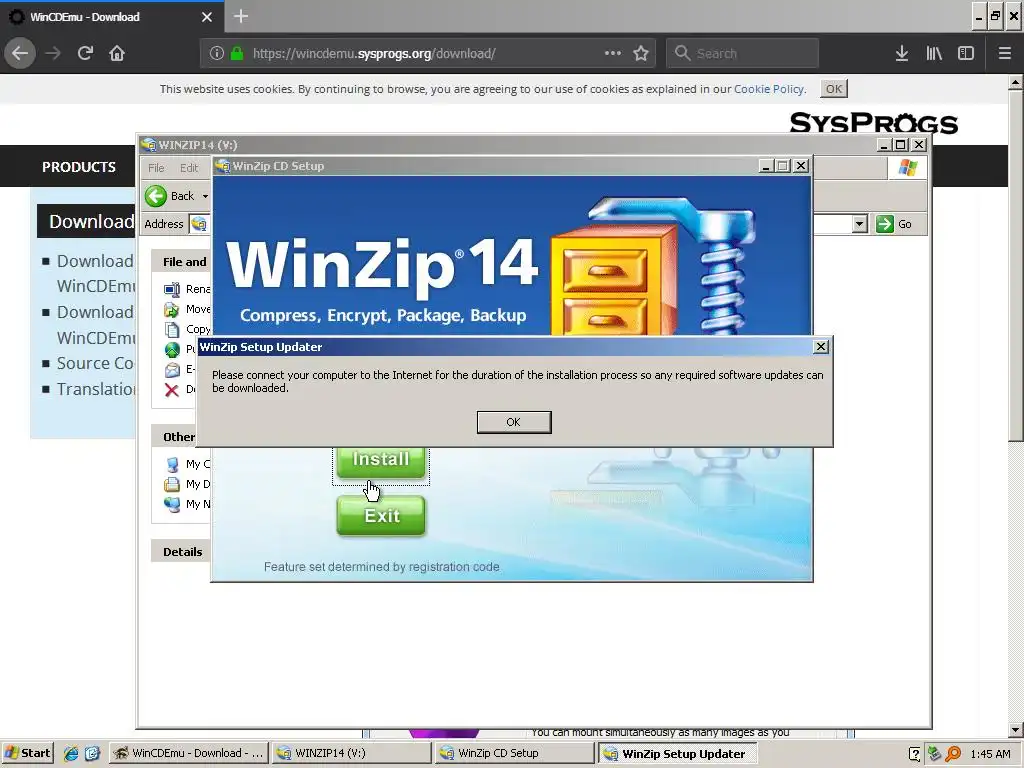Click the SysProgs logo
The height and width of the screenshot is (768, 1024).
click(873, 123)
